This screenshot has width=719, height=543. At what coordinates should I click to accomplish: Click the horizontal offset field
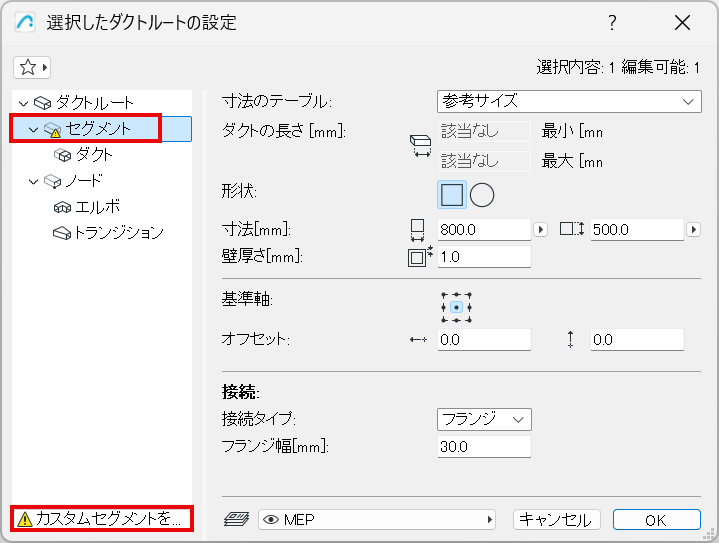[484, 339]
